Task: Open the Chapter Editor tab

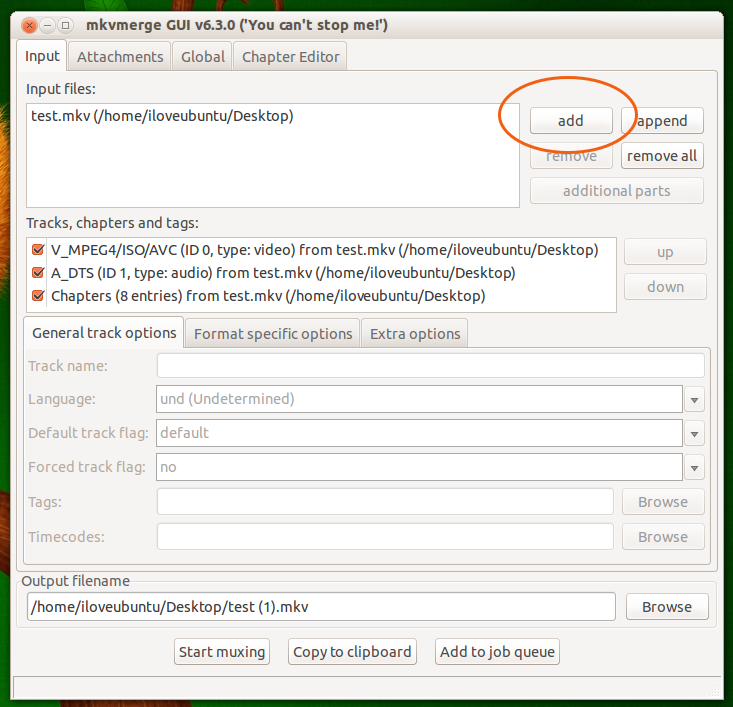Action: pyautogui.click(x=290, y=57)
